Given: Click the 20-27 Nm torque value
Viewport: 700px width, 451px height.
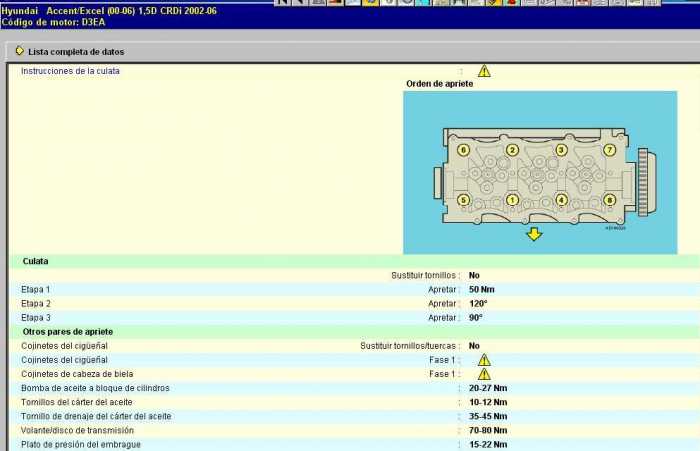Looking at the screenshot, I should 488,388.
